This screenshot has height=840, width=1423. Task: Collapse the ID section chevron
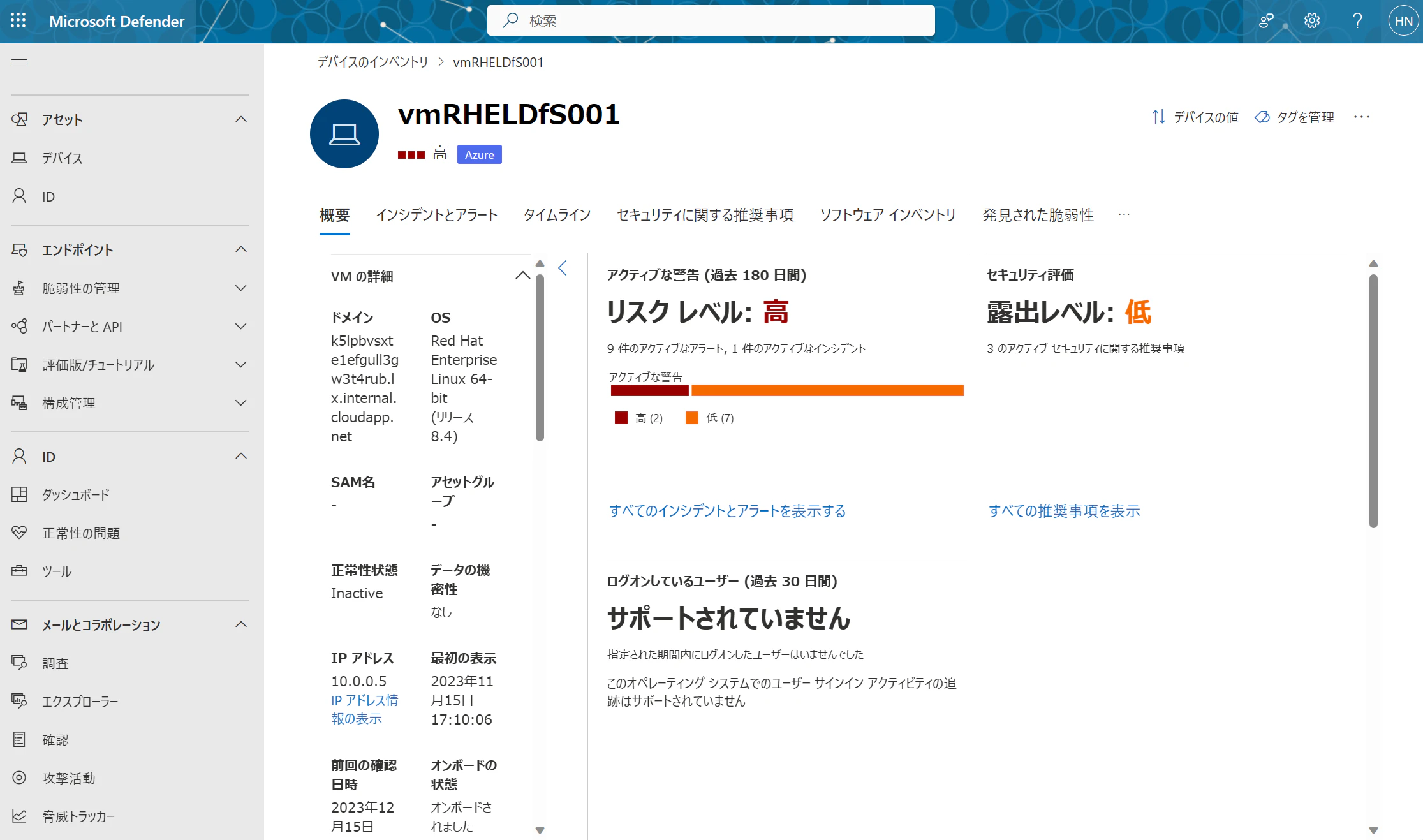[241, 456]
